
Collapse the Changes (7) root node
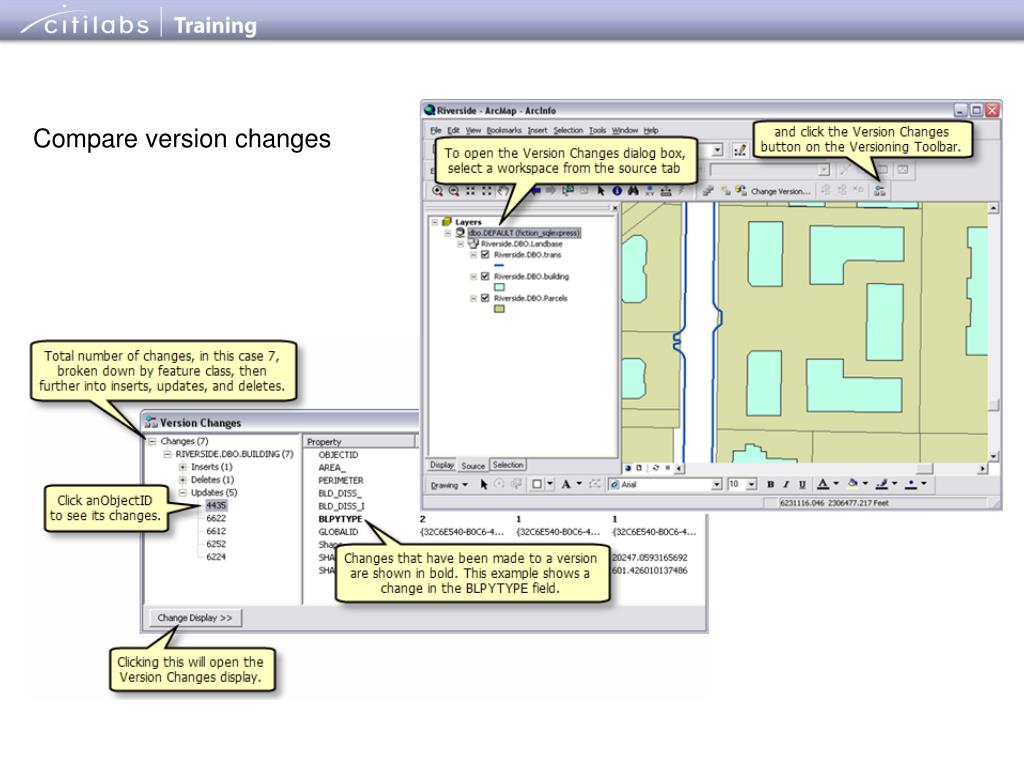(152, 441)
